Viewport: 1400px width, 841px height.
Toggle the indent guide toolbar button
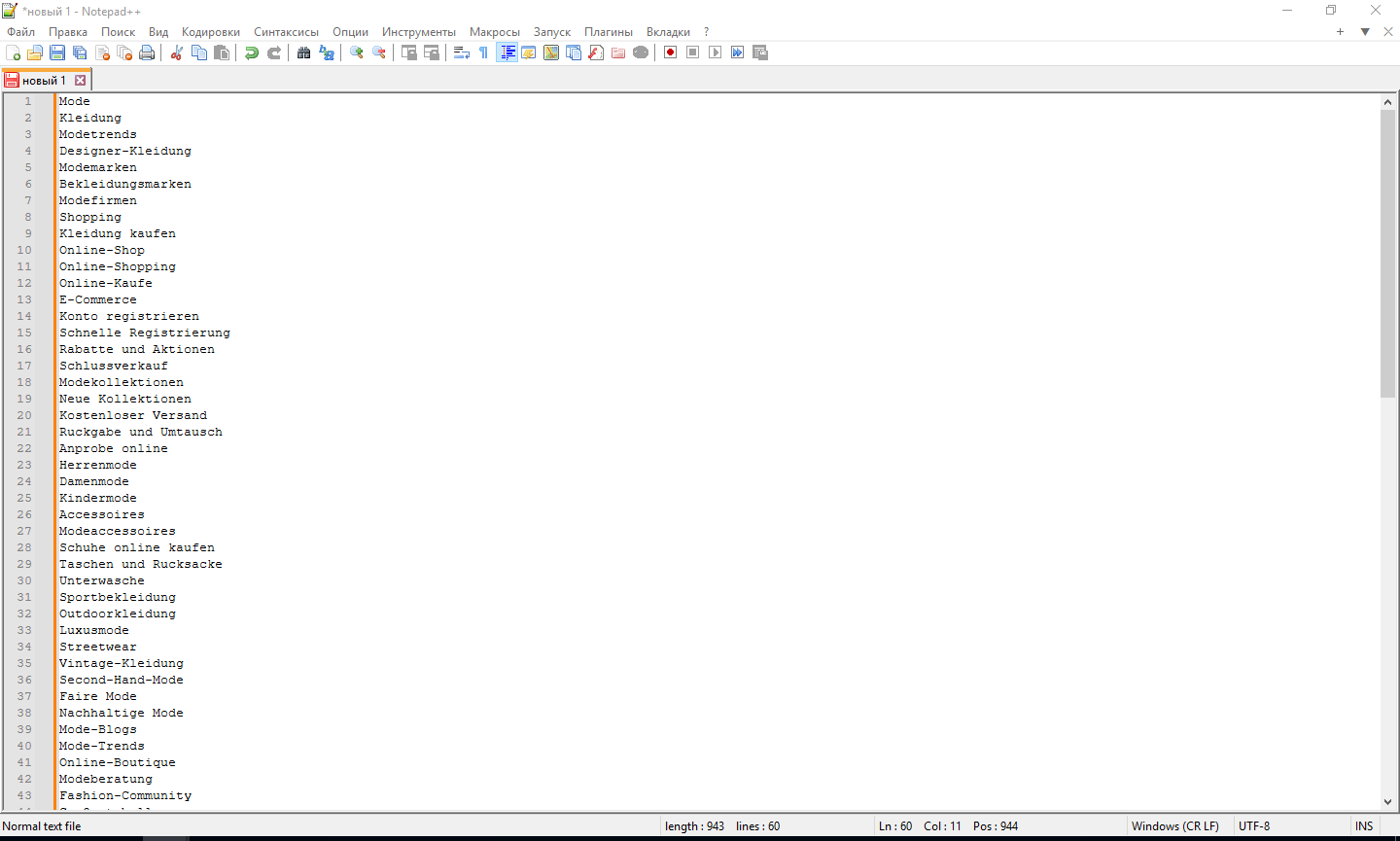[x=507, y=53]
